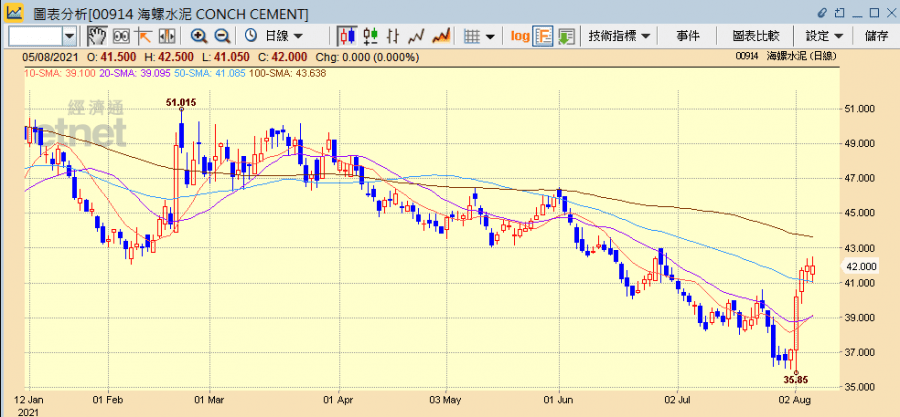Select the hand pan tool
This screenshot has width=900, height=417.
point(97,36)
